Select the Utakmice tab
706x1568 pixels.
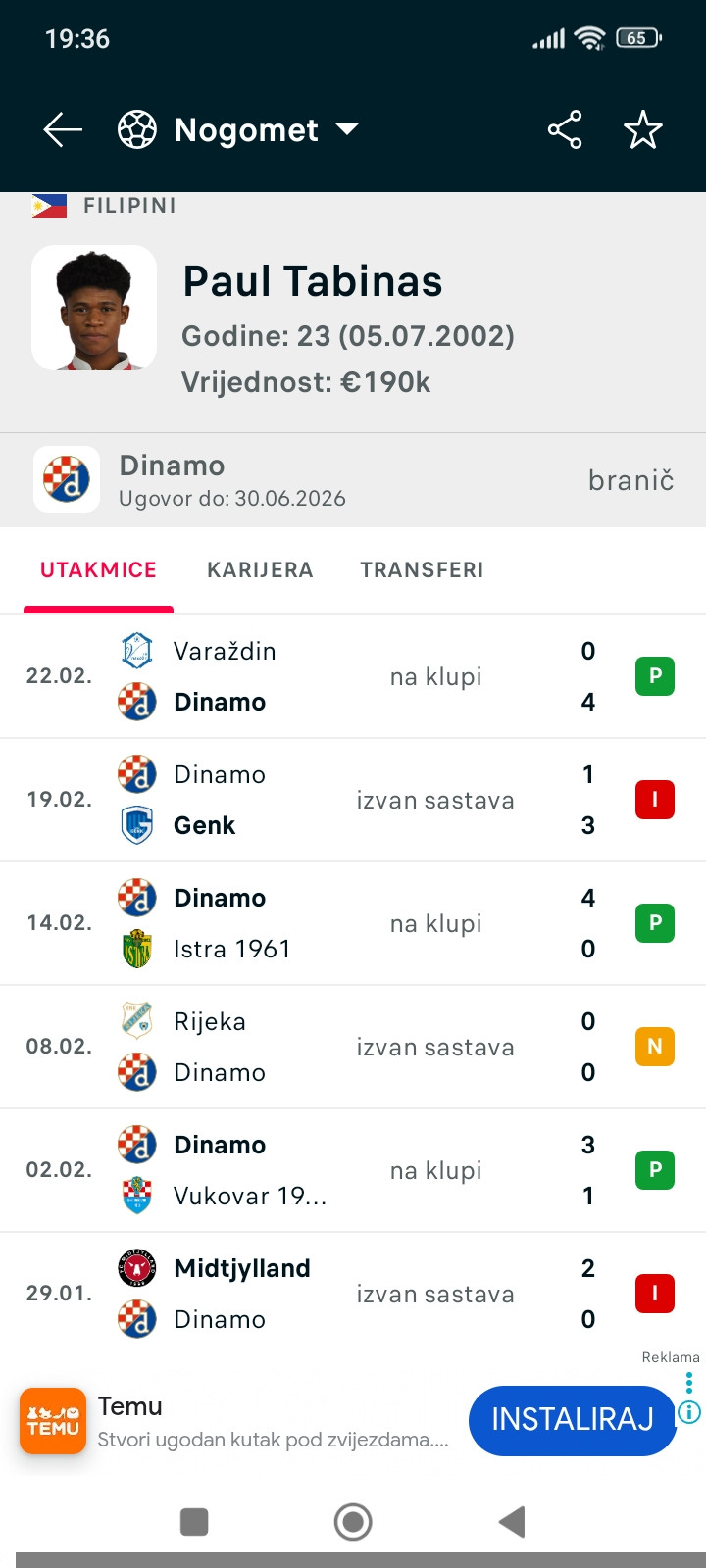click(98, 570)
